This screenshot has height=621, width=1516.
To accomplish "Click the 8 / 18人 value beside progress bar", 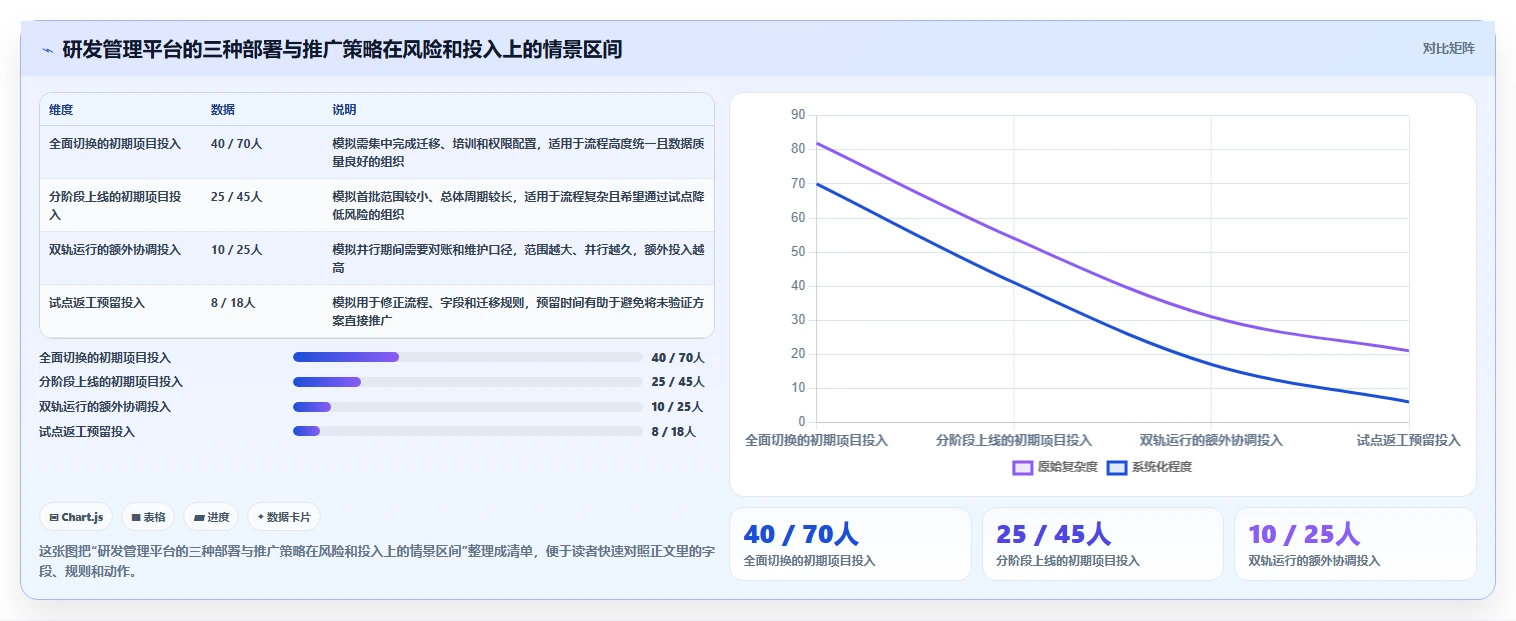I will pyautogui.click(x=673, y=431).
